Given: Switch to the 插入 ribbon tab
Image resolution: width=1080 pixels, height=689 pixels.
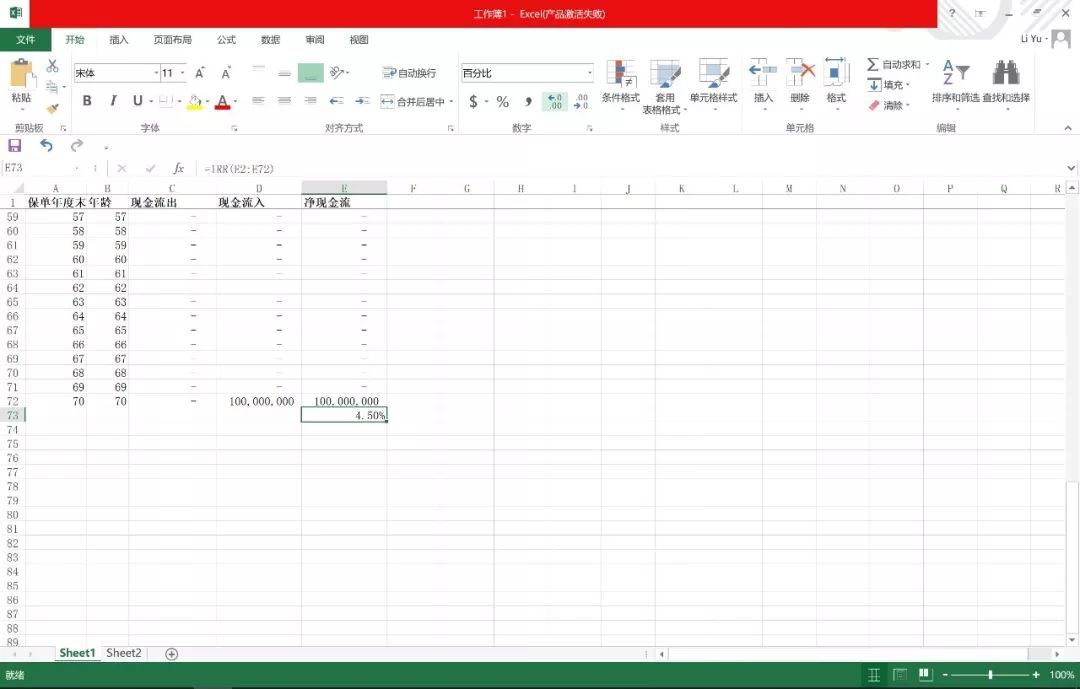Looking at the screenshot, I should coord(118,40).
